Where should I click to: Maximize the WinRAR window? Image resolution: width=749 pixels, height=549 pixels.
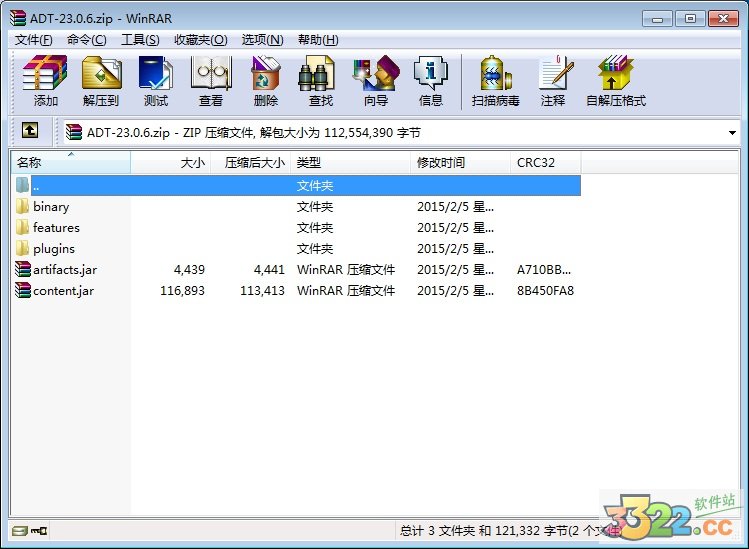point(690,19)
